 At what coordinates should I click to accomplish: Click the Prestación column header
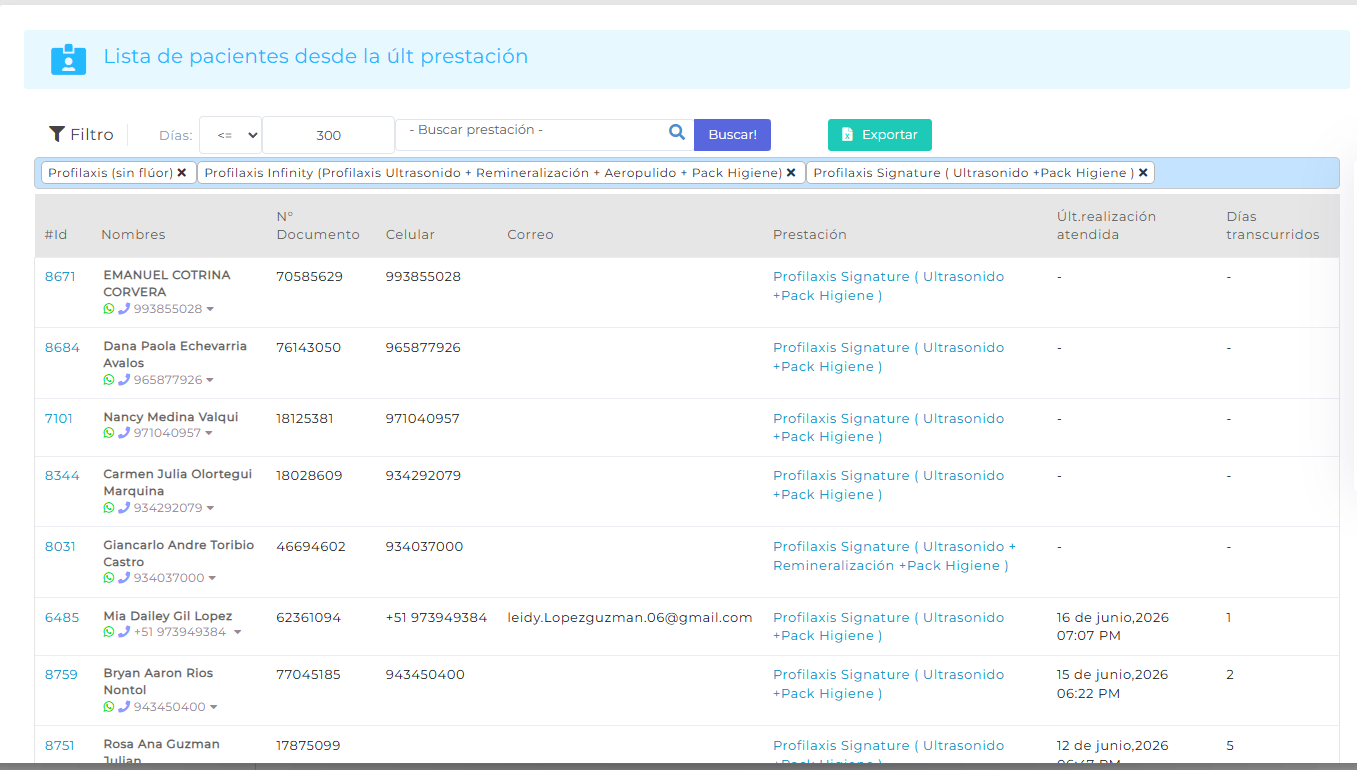click(810, 235)
